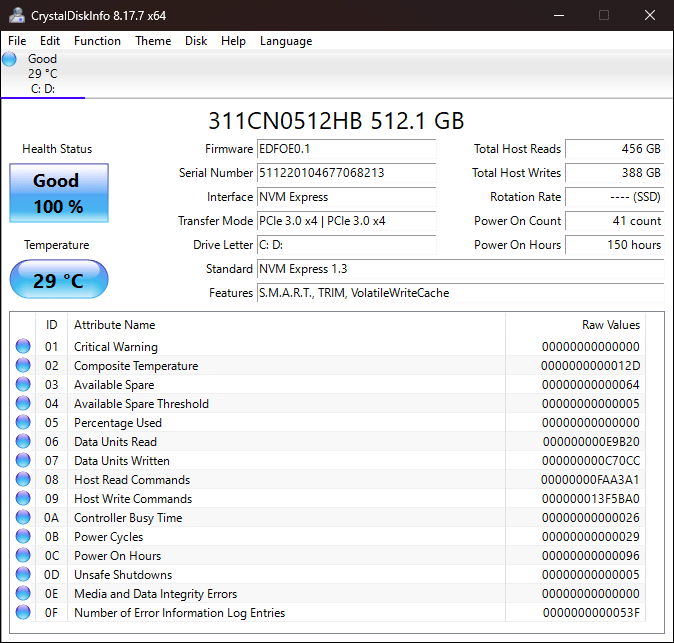Click the status orb for Host Read Commands

tap(23, 479)
